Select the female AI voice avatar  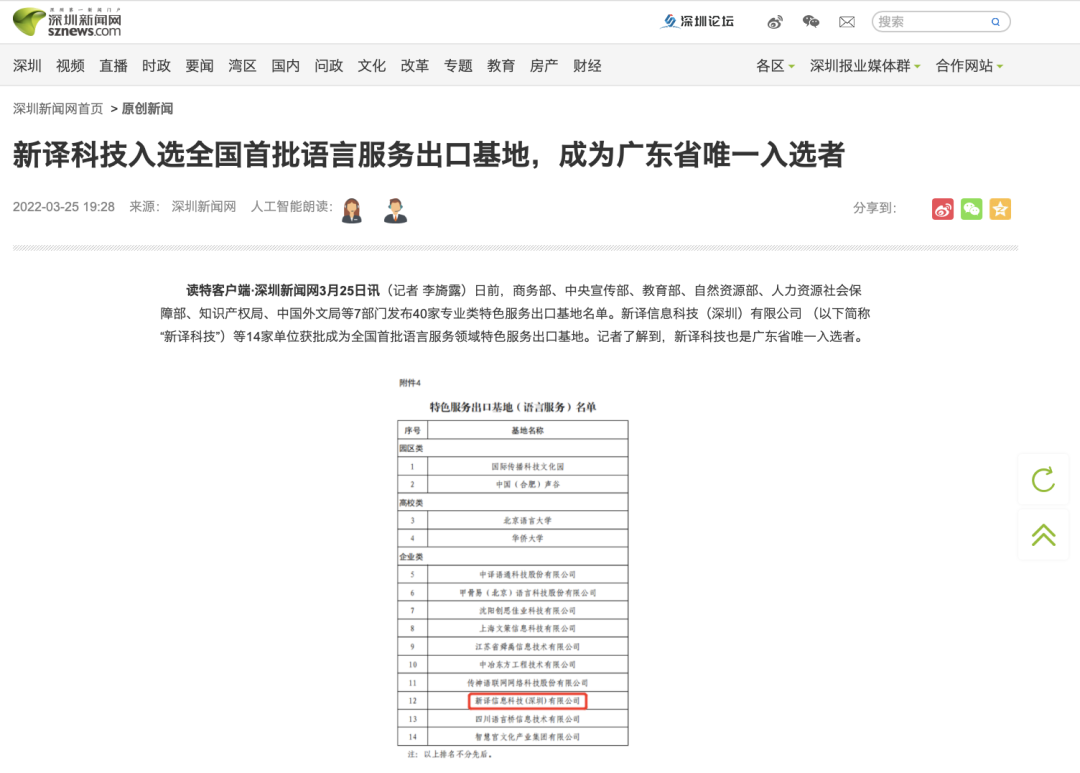pos(351,209)
